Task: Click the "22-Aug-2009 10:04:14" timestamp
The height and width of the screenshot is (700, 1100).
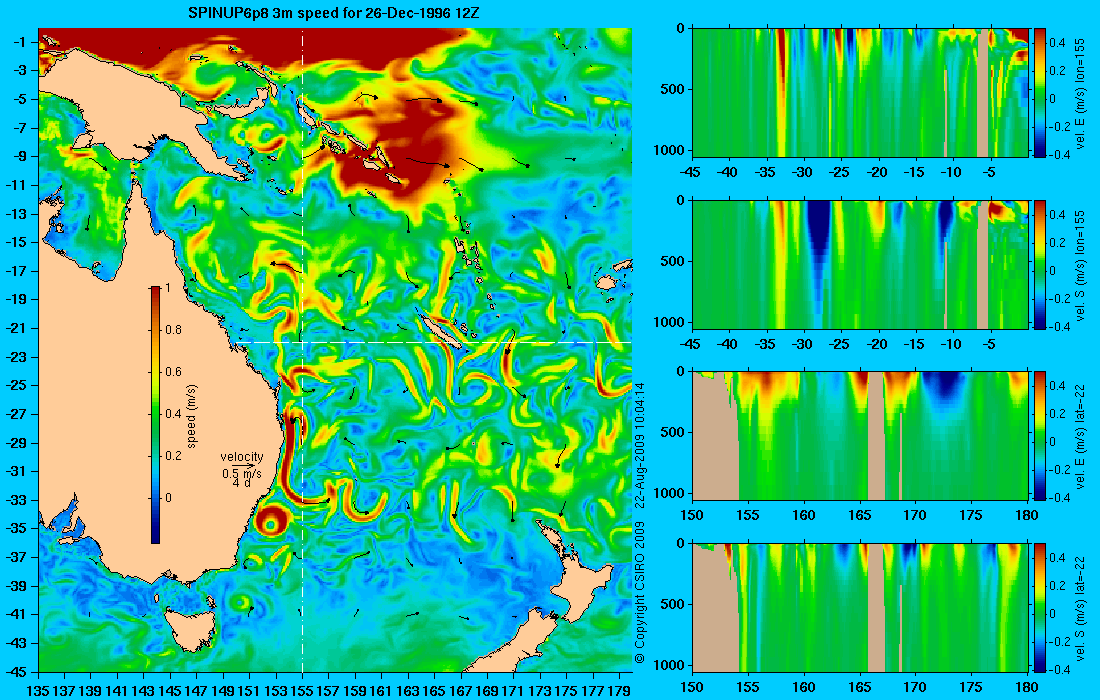Action: (x=640, y=444)
